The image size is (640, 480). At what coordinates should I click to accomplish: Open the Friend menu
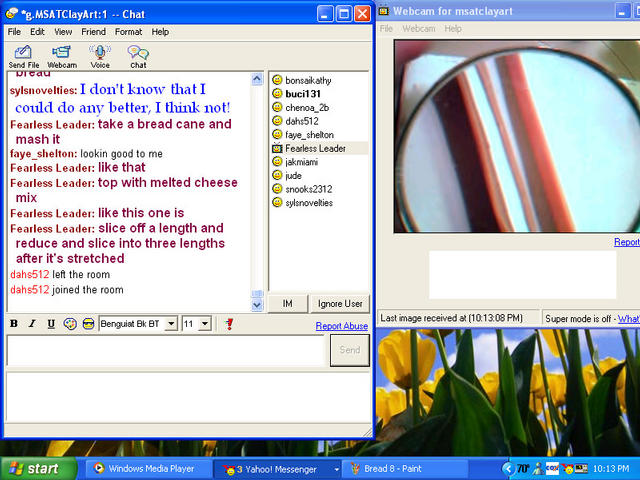93,32
